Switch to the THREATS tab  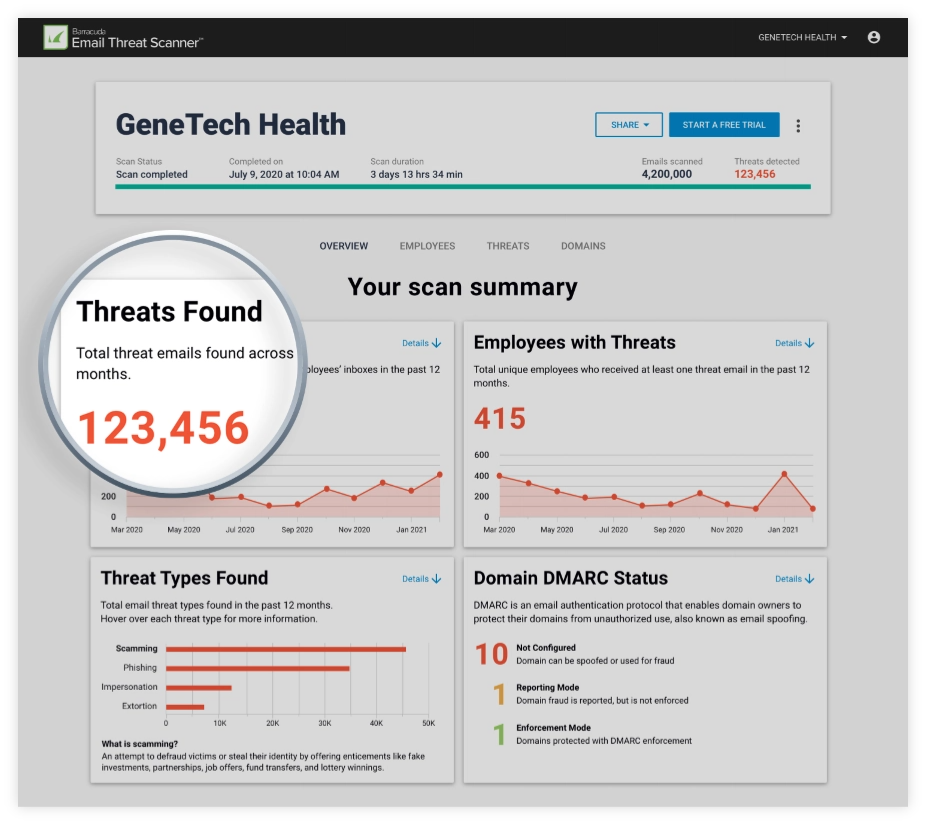[508, 246]
